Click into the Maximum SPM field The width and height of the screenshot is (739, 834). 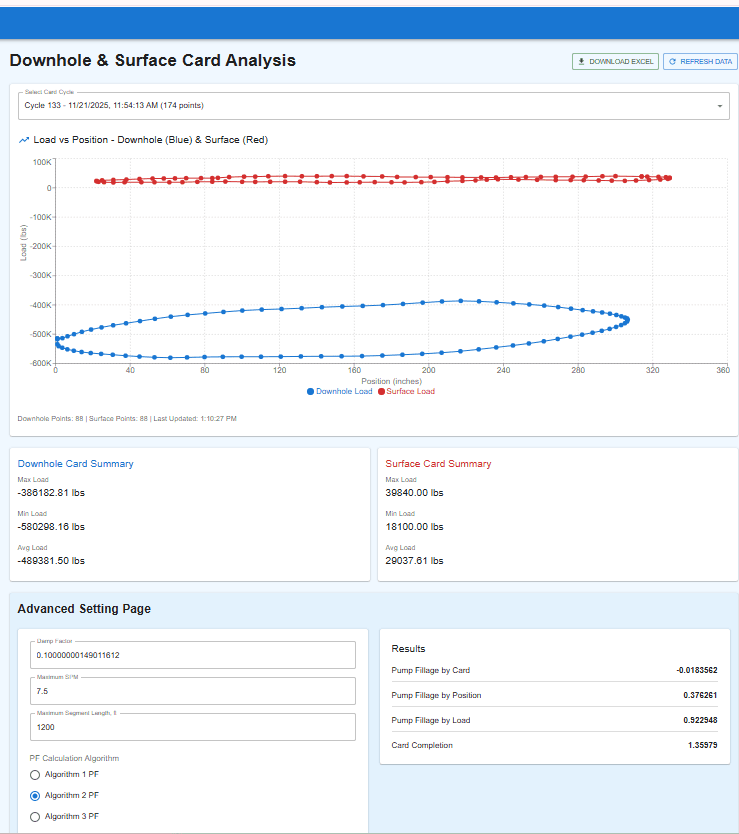[193, 691]
